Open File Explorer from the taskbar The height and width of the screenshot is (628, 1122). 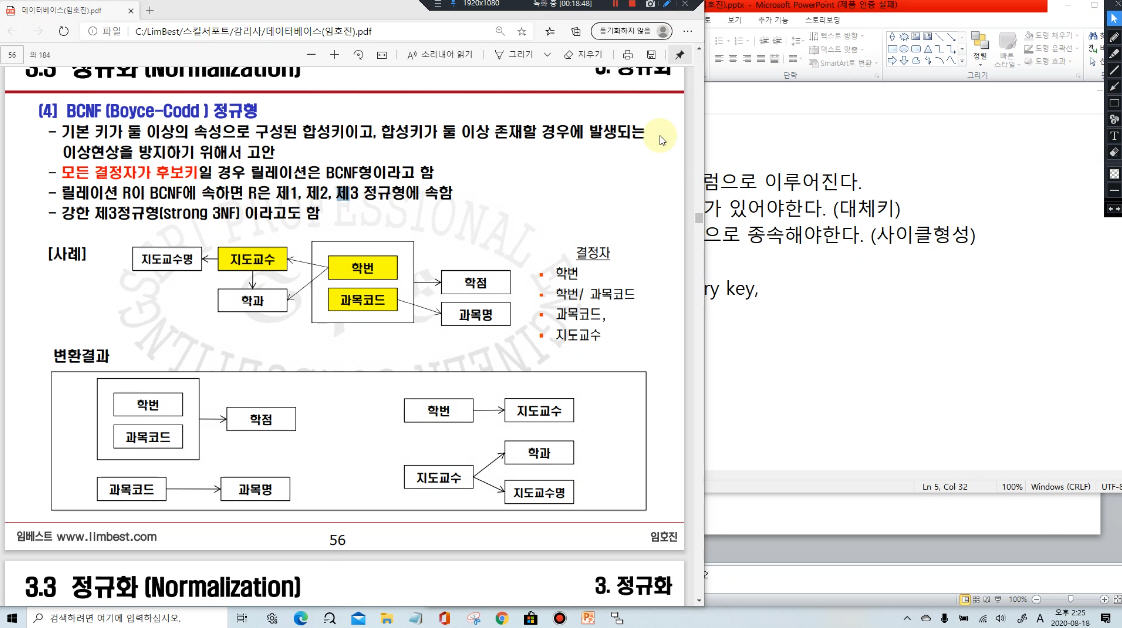coord(386,618)
